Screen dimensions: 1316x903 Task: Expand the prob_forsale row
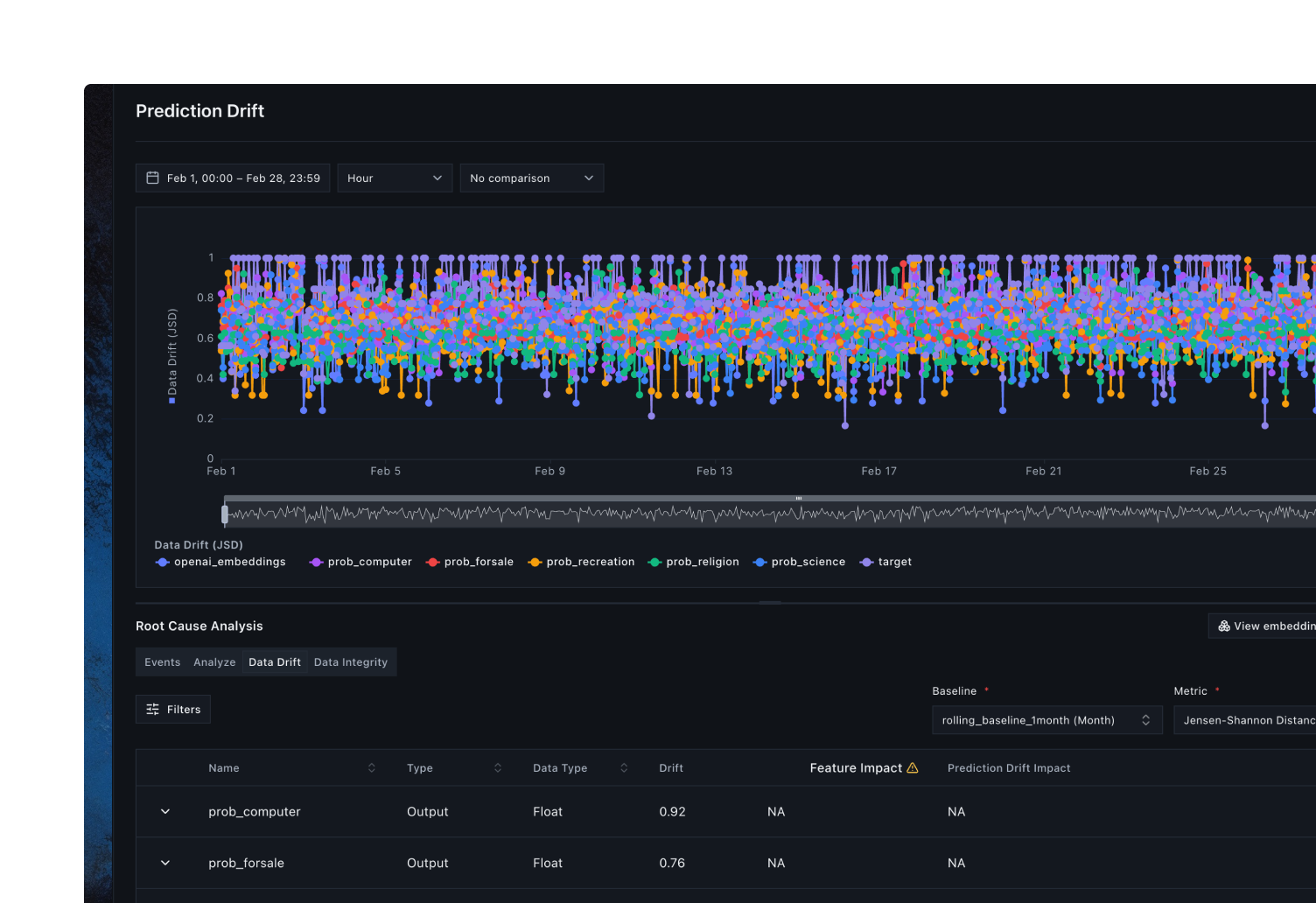[x=165, y=863]
